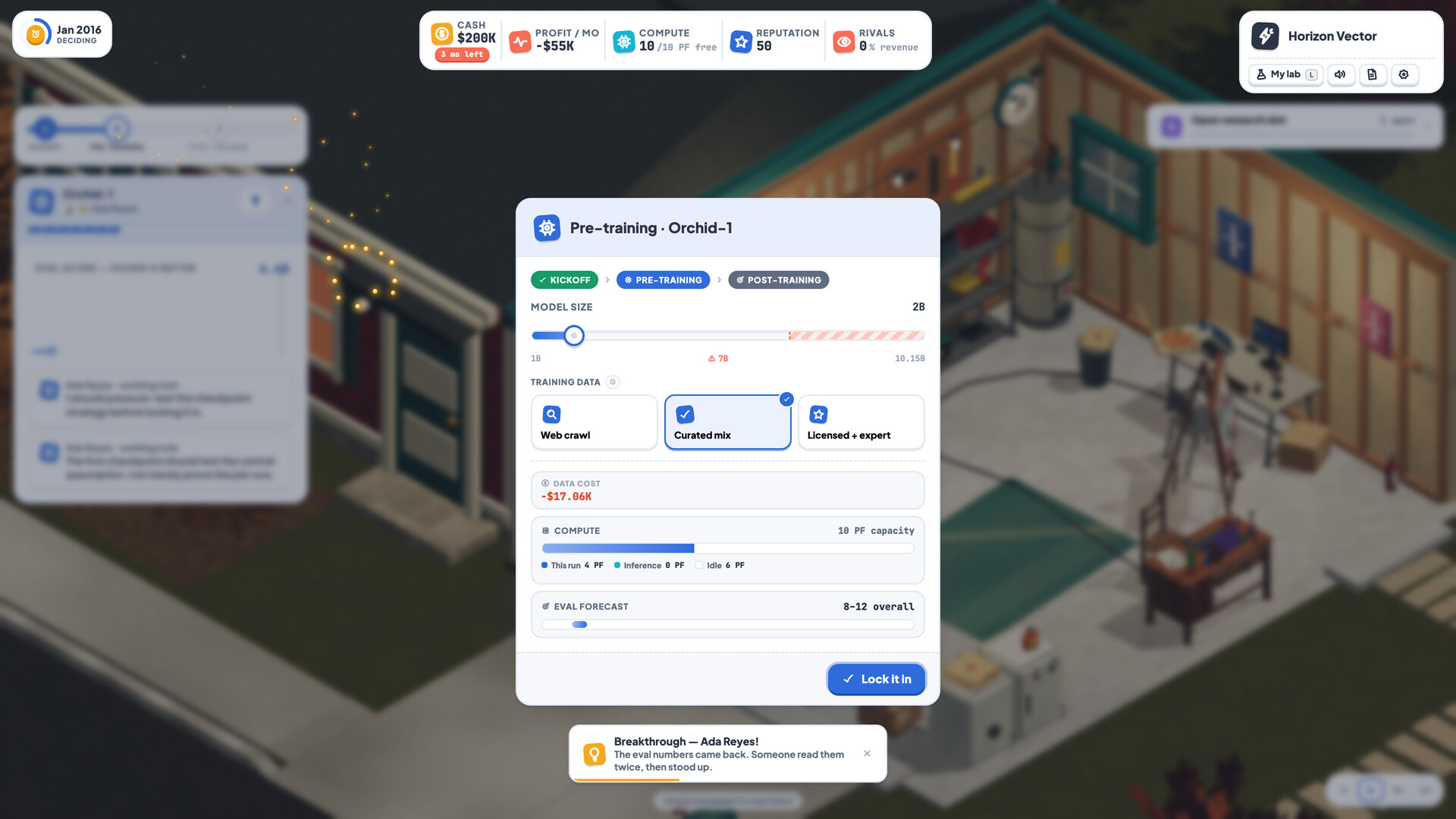Screen dimensions: 1456x819
Task: Click the 2B model size value
Action: coord(918,307)
